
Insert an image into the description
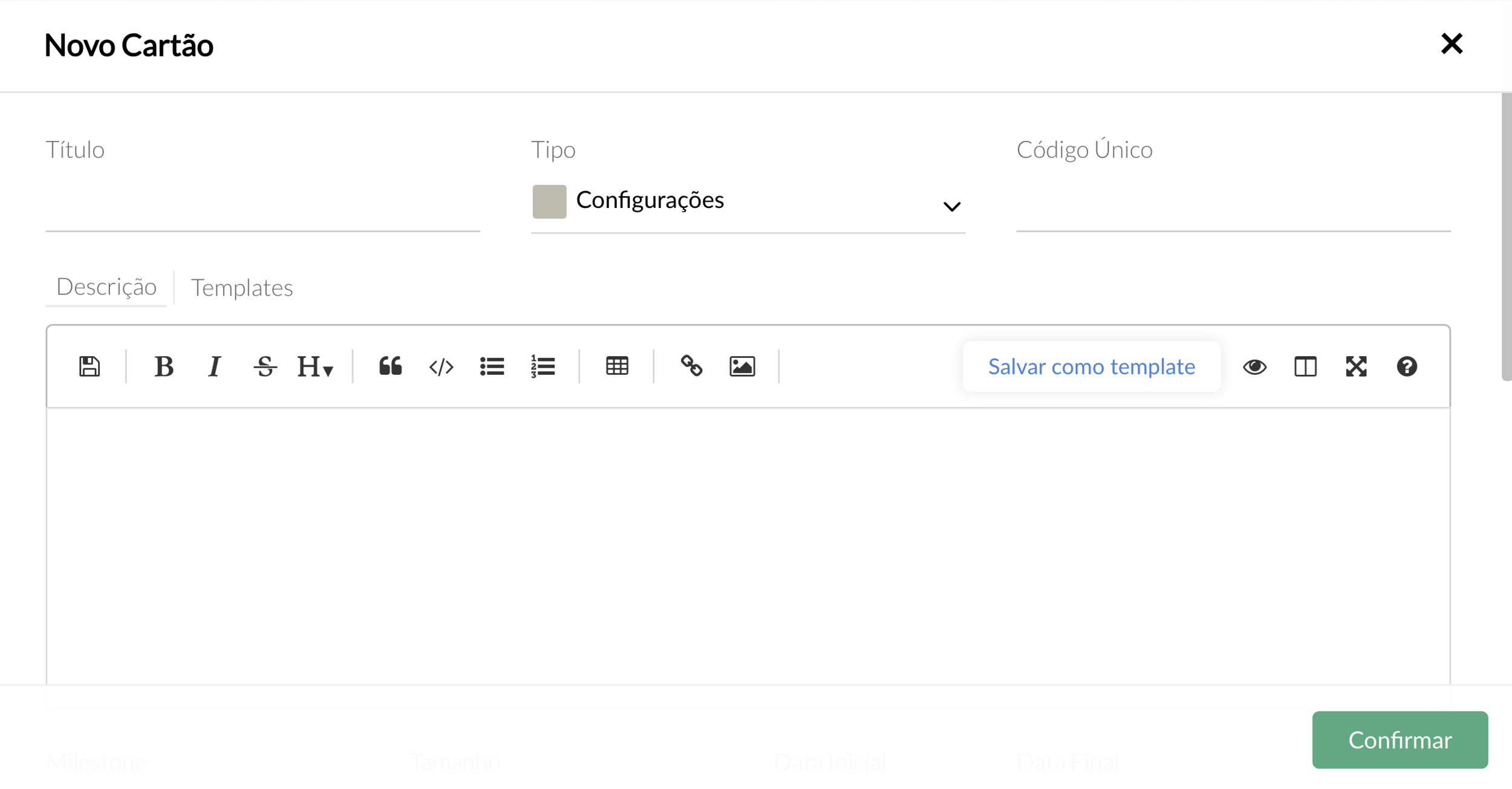point(742,366)
